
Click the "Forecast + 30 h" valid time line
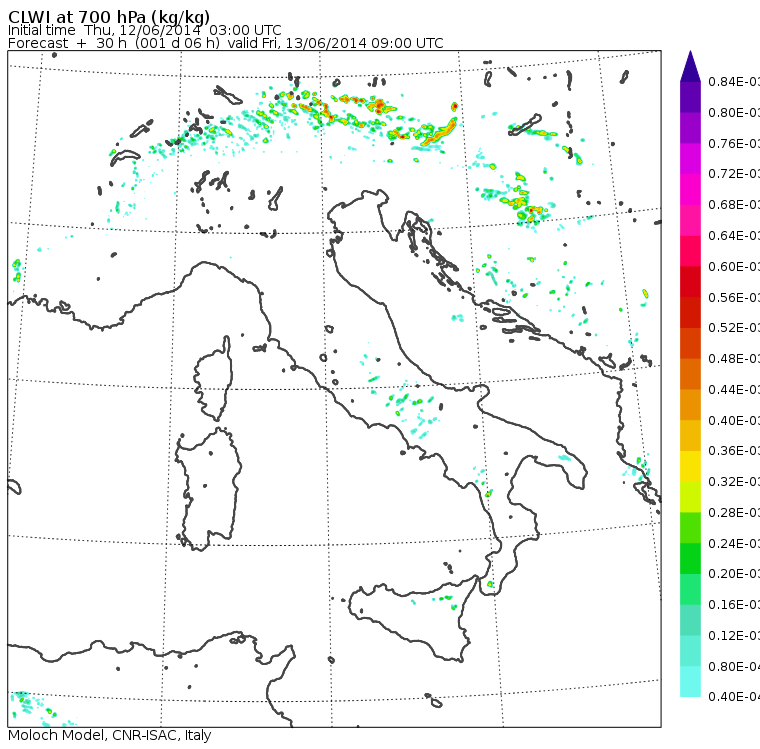[x=225, y=43]
